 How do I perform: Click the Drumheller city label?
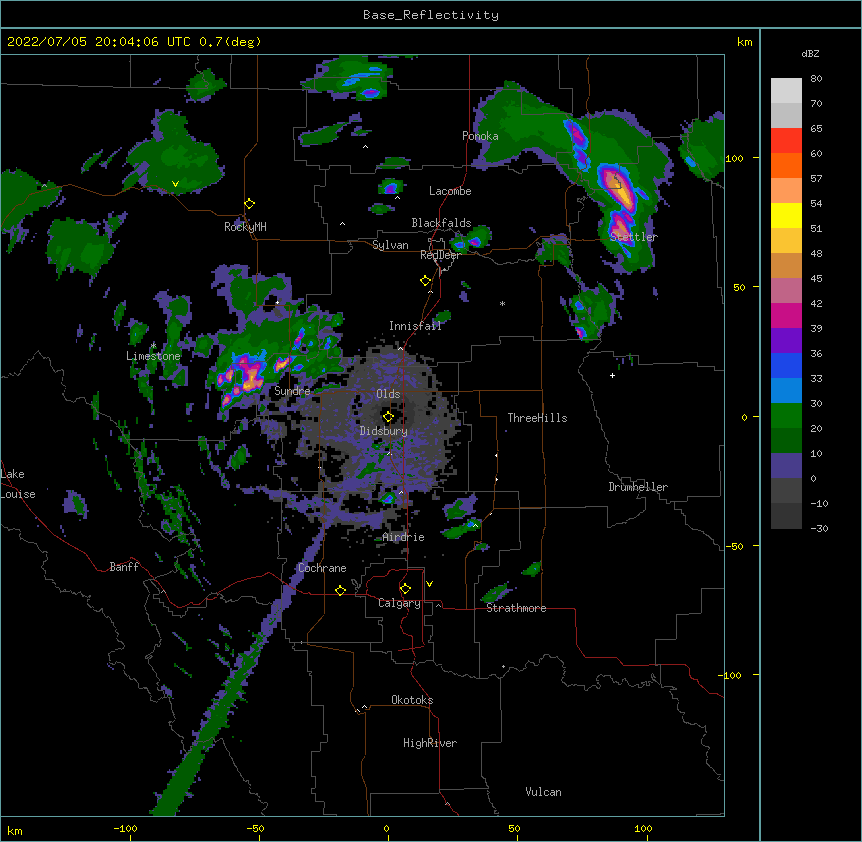click(x=638, y=487)
